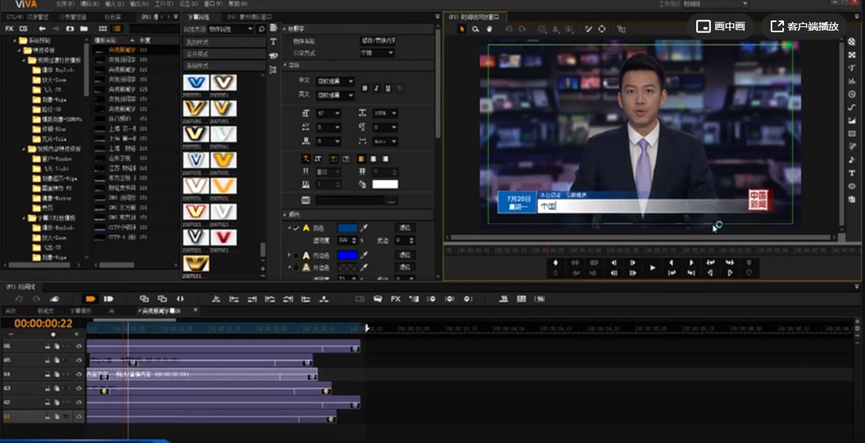Click the 客户端播放 button
Screen dimensions: 865x443
(x=805, y=25)
